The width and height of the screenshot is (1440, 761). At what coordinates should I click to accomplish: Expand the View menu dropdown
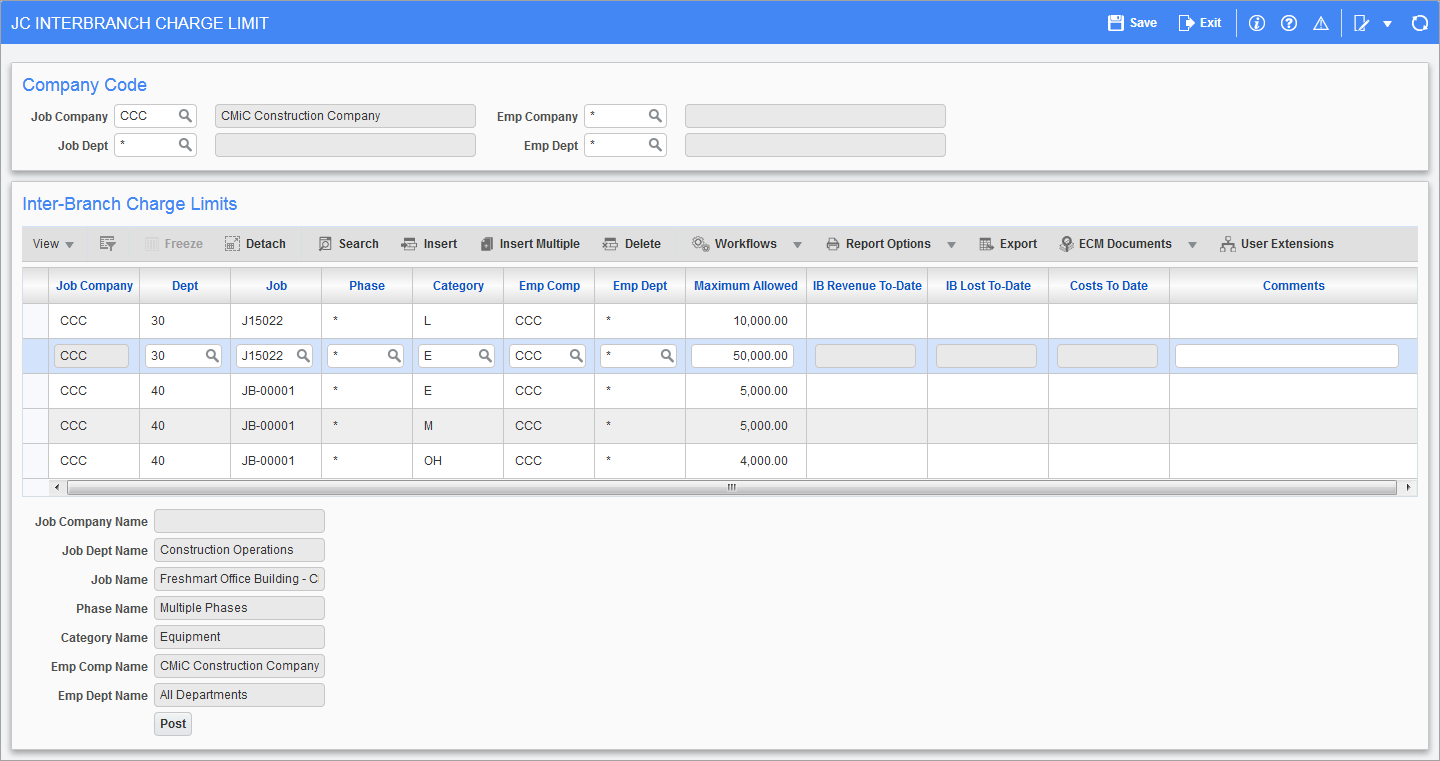coord(53,244)
